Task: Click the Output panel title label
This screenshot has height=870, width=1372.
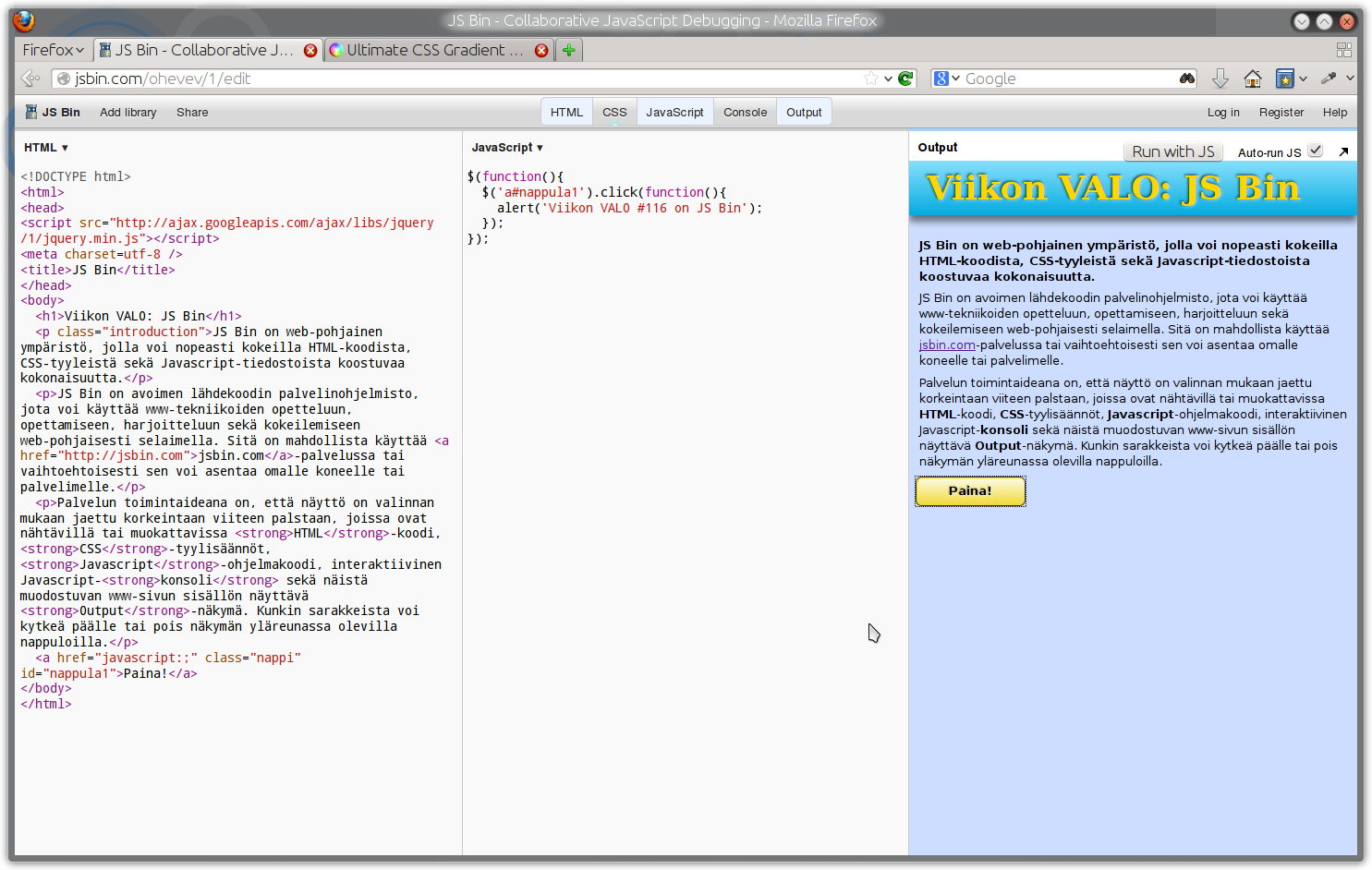Action: pyautogui.click(x=938, y=148)
